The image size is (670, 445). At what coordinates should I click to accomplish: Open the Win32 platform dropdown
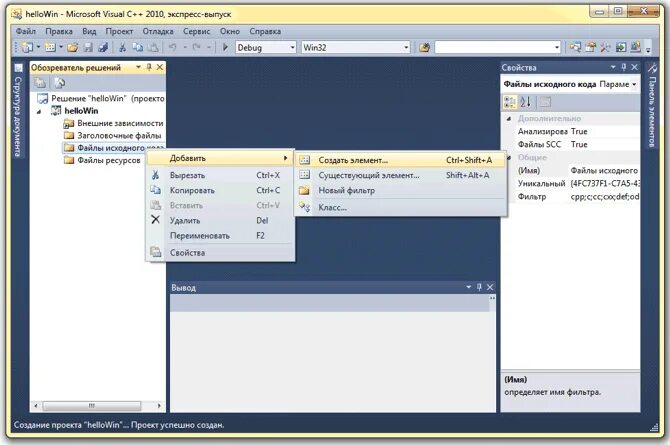[406, 47]
